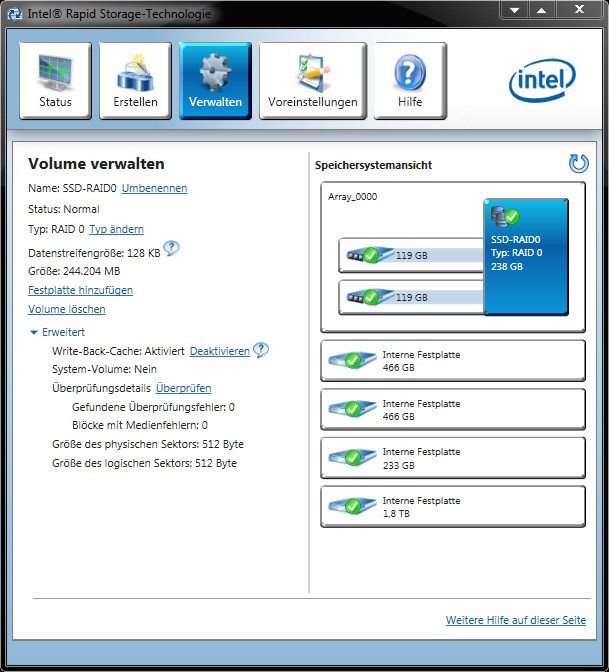Click Größe des physischen Sektors text

tap(148, 444)
